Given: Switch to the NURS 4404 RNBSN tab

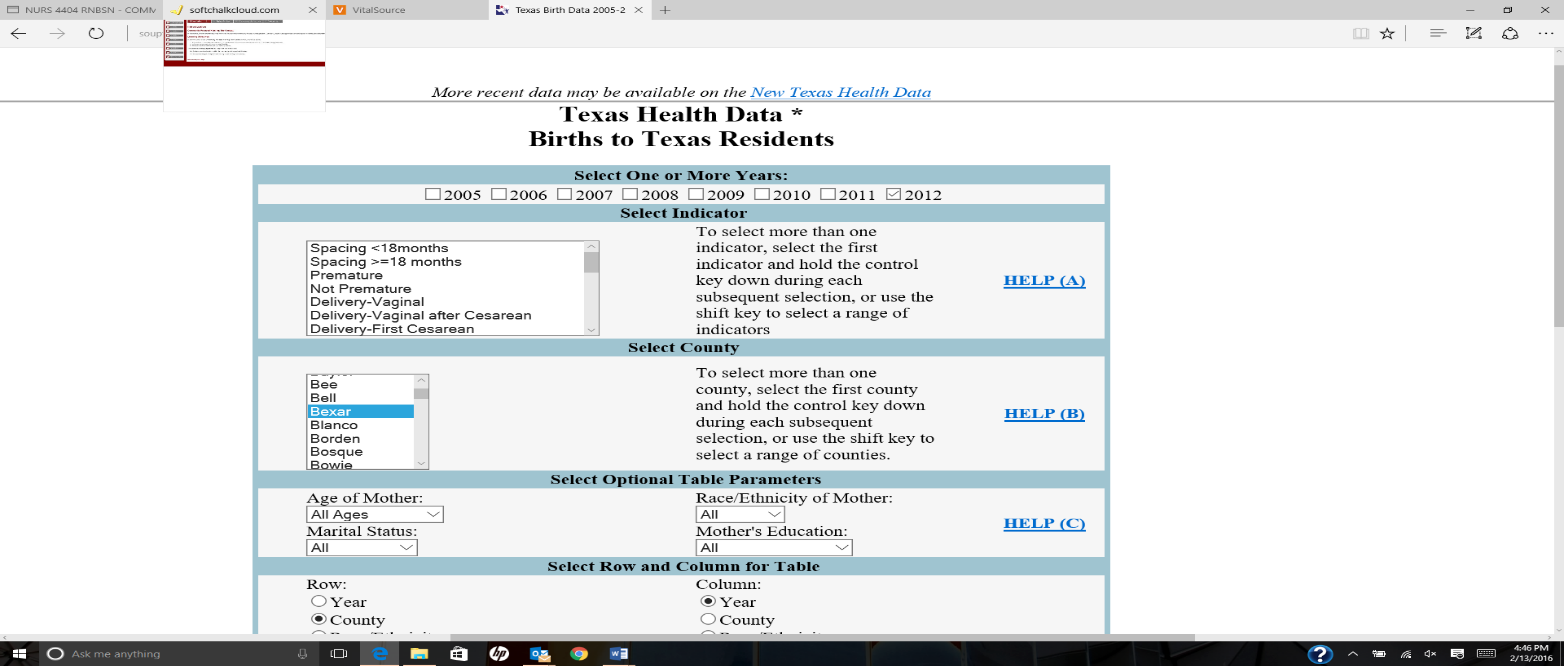Looking at the screenshot, I should point(78,10).
